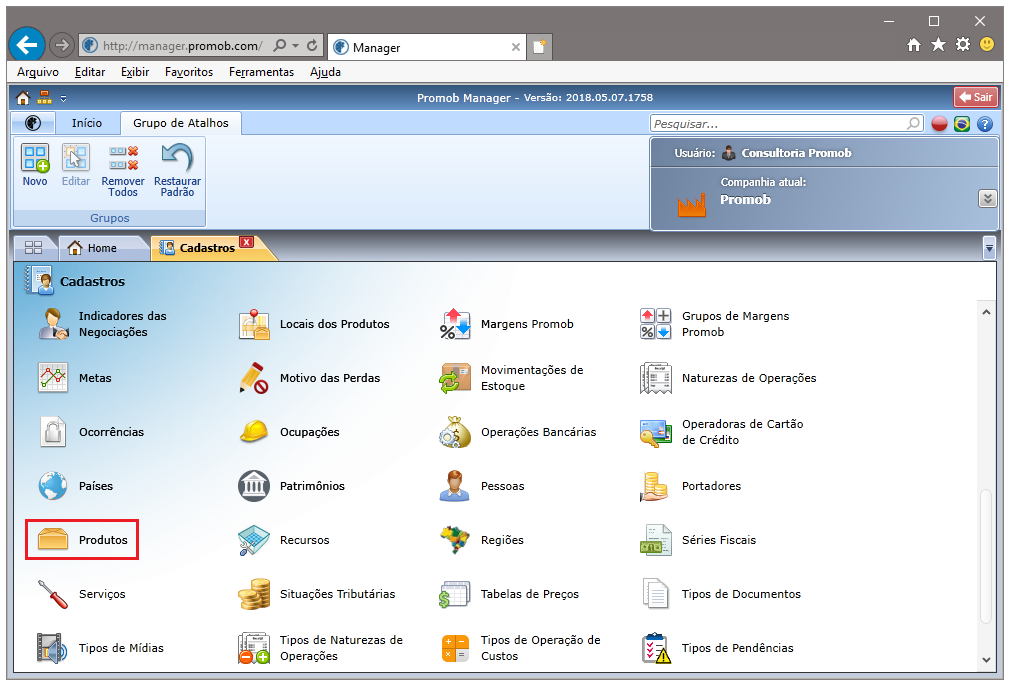Open Locais dos Produtos icon
Image resolution: width=1010 pixels, height=684 pixels.
[254, 324]
